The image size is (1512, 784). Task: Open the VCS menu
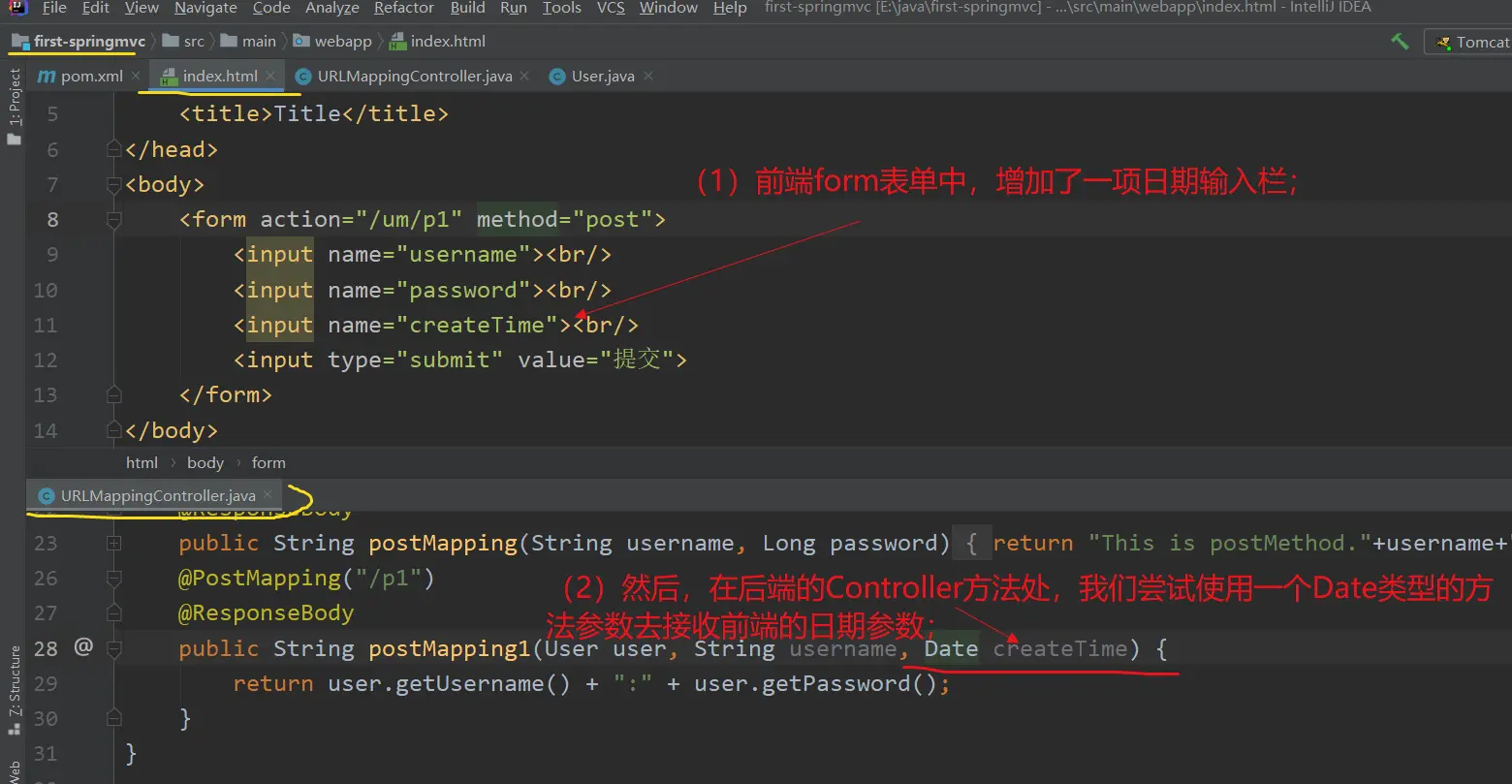pos(611,8)
